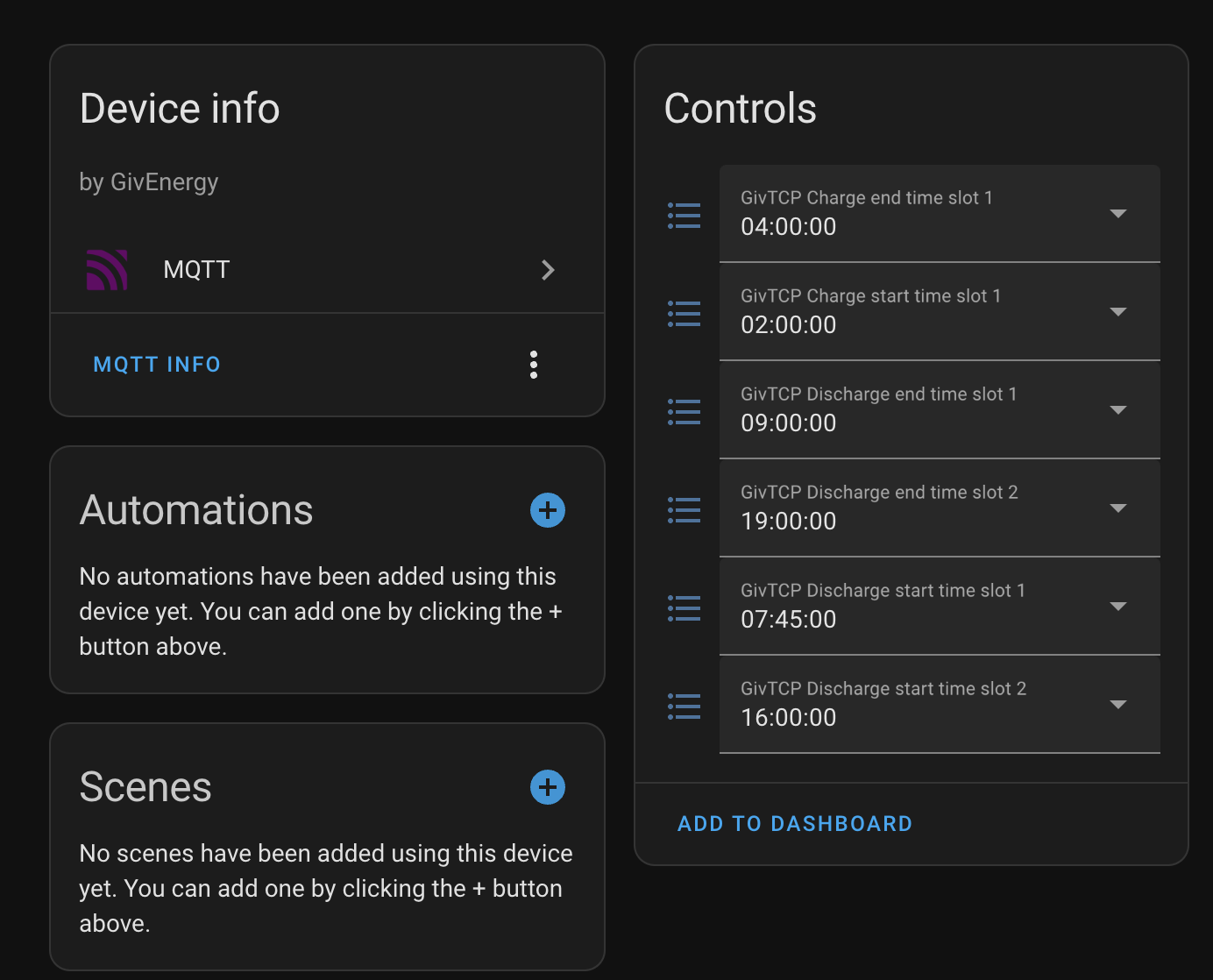Screen dimensions: 1213x980
Task: Open the three-dot menu beside MQTT INFO
Action: pos(534,365)
